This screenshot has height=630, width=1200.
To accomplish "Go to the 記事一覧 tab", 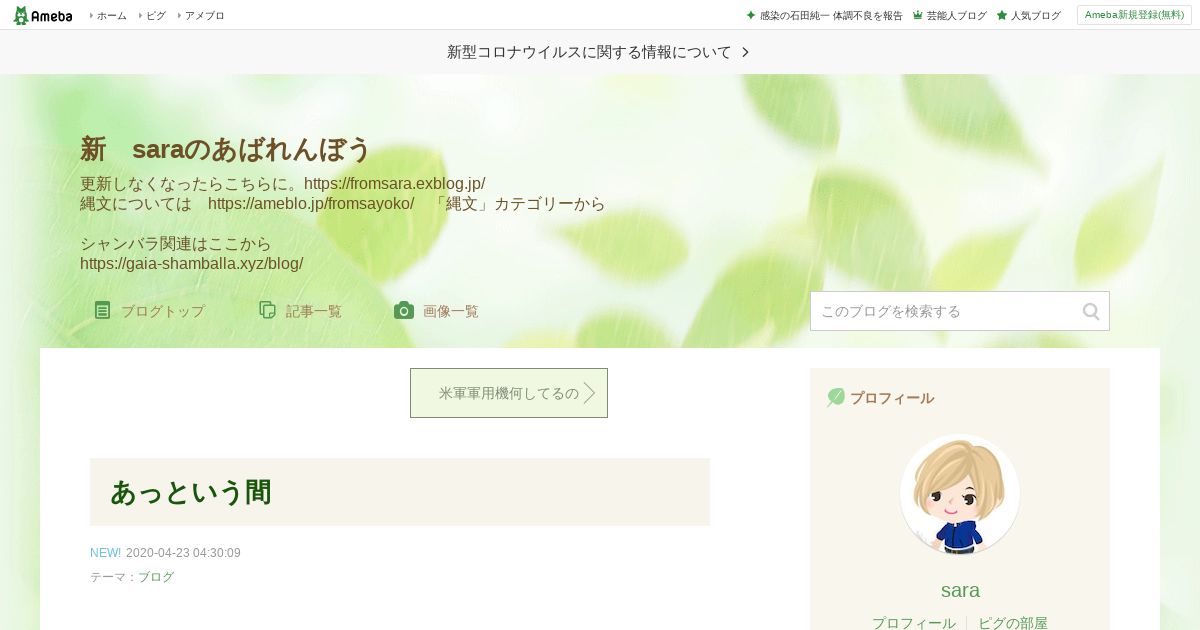I will click(313, 311).
